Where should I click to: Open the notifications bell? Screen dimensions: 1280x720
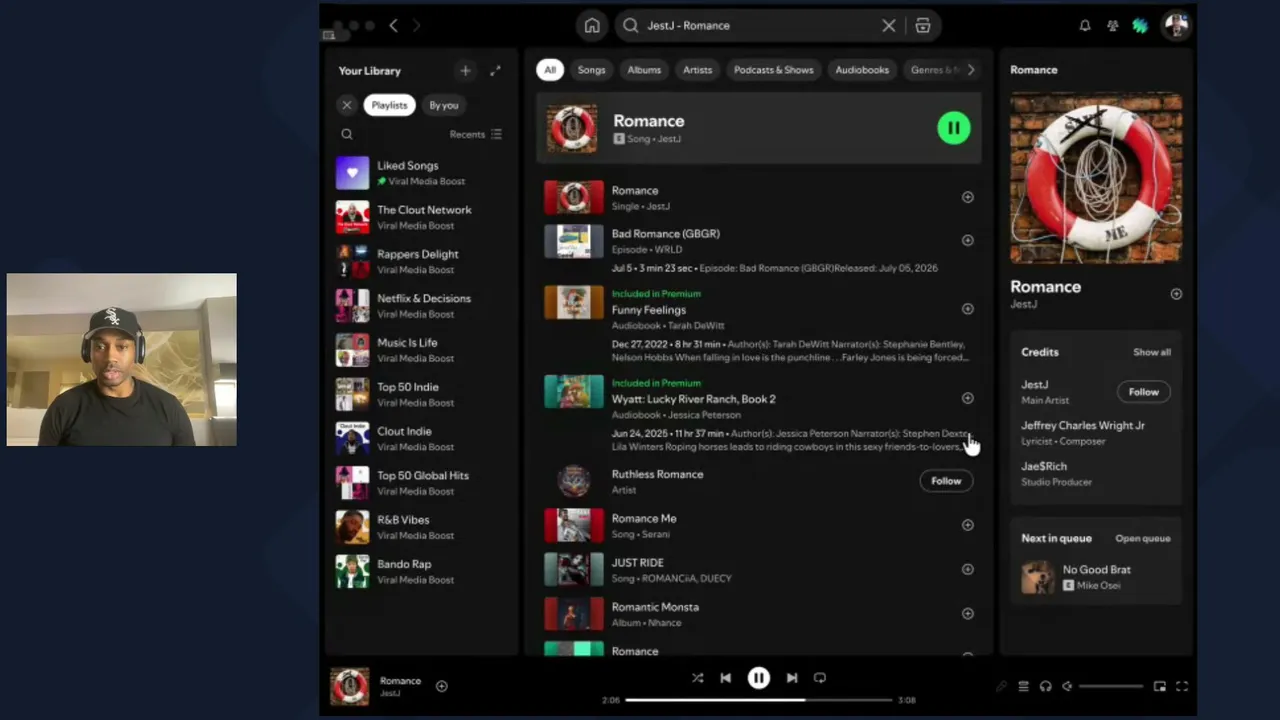pyautogui.click(x=1085, y=26)
